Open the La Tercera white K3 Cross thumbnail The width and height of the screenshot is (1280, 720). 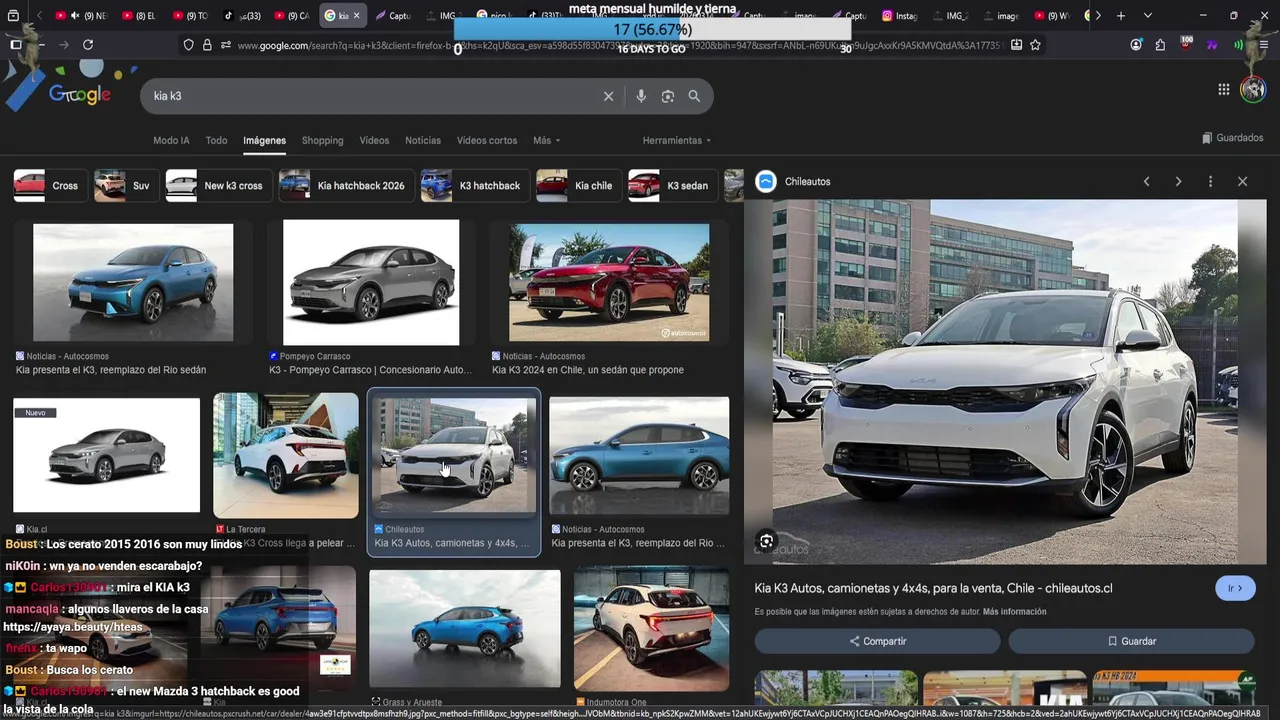[x=286, y=455]
